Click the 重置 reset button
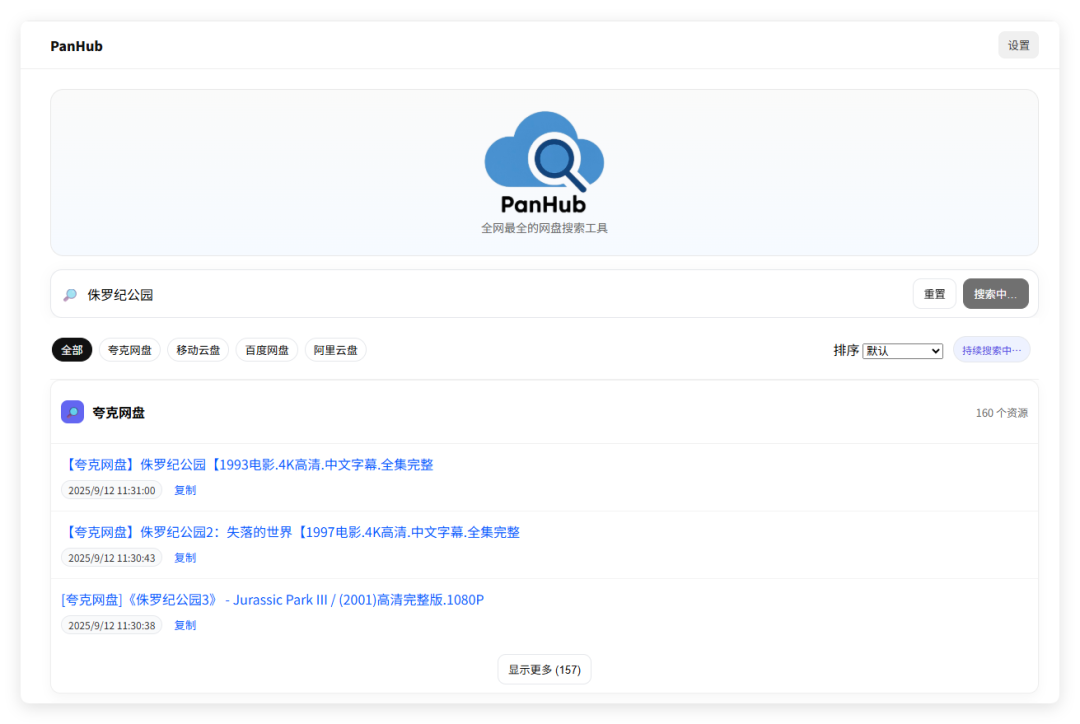The width and height of the screenshot is (1080, 724). coord(934,294)
